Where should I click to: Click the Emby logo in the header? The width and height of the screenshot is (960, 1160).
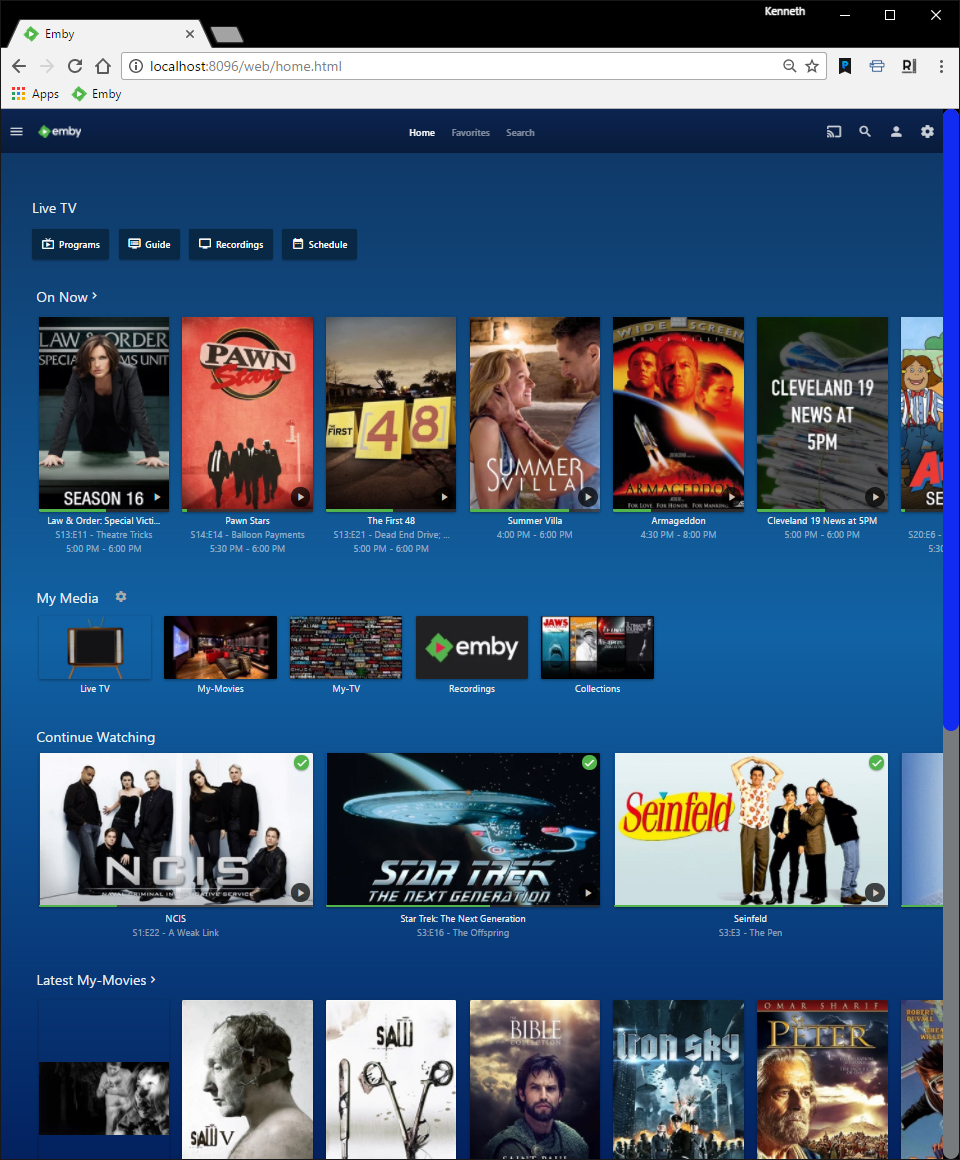click(x=60, y=132)
